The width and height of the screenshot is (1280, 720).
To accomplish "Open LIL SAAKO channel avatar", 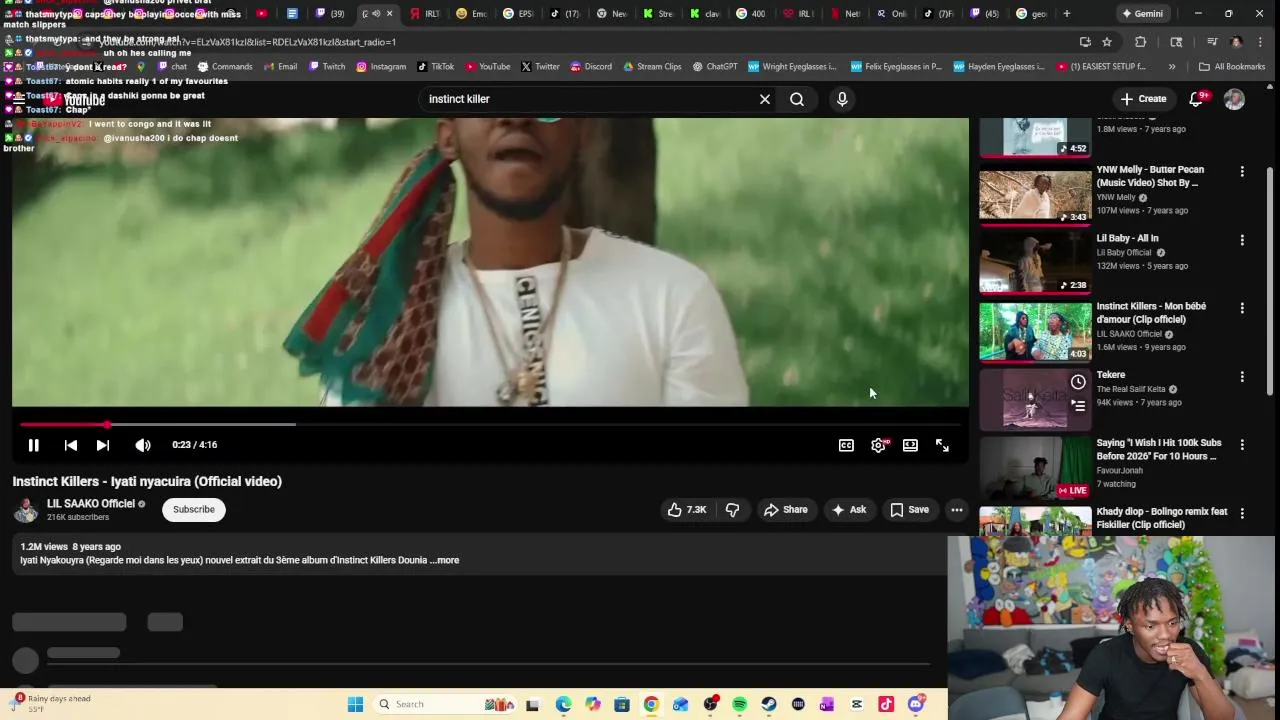I will [25, 510].
